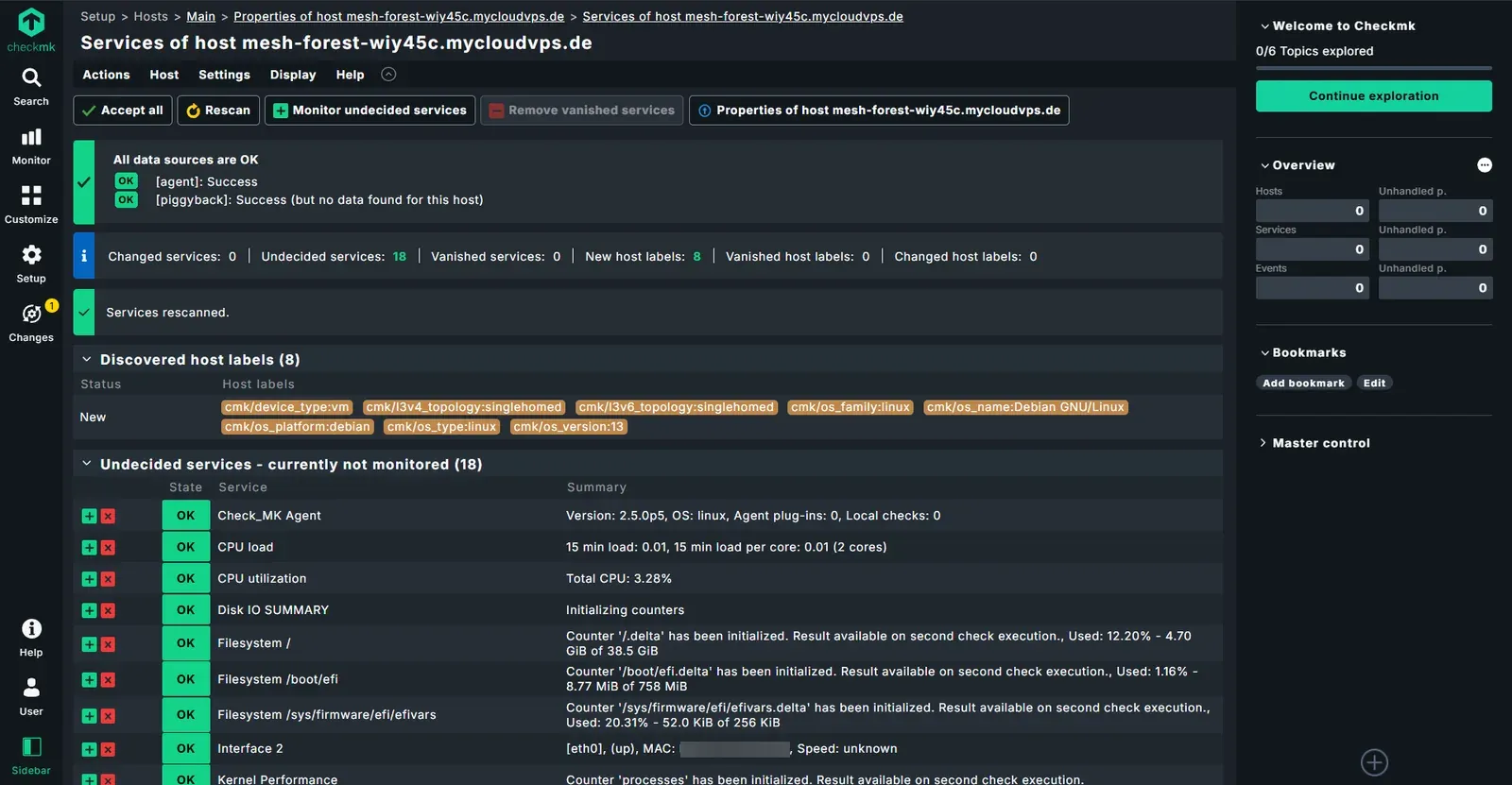The image size is (1512, 785).
Task: Collapse the Welcome to Checkmk panel
Action: point(1264,26)
